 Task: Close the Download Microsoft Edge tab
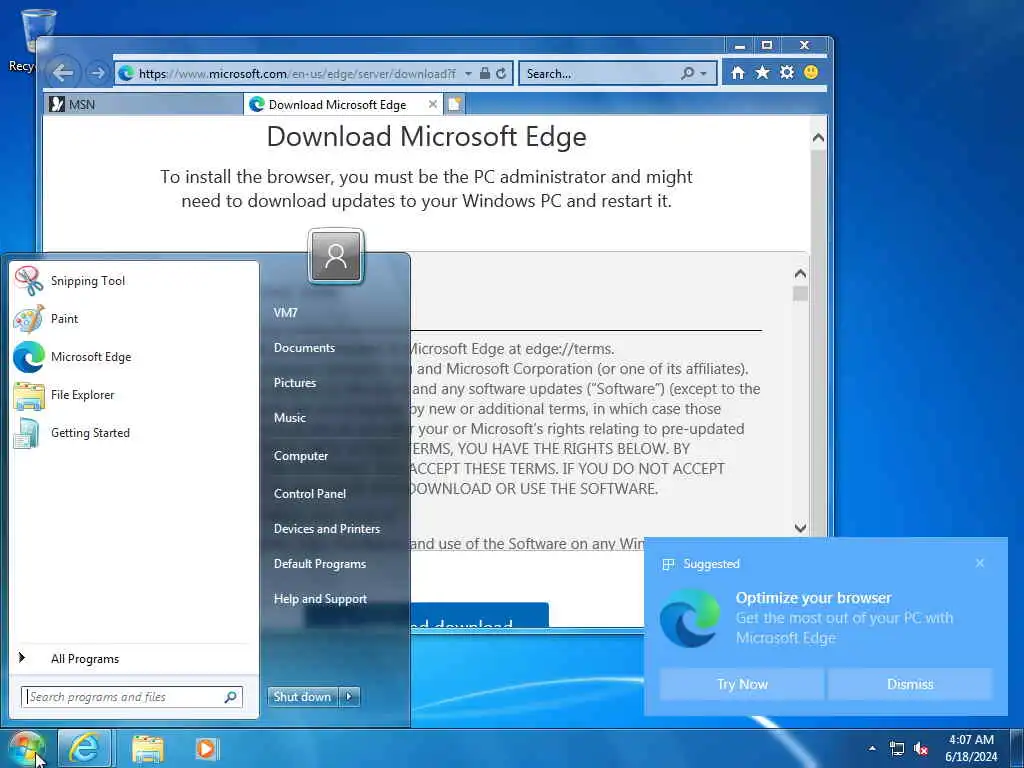coord(432,104)
